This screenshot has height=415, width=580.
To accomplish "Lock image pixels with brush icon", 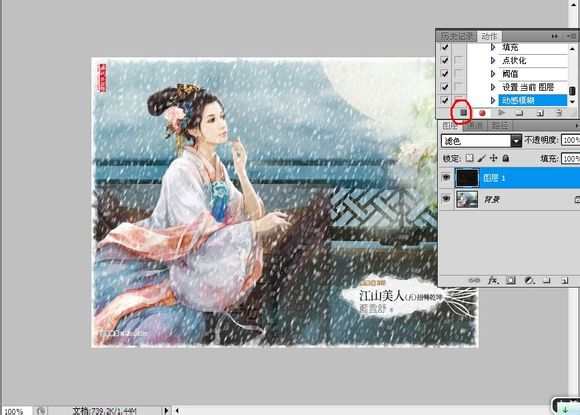I will tap(481, 158).
